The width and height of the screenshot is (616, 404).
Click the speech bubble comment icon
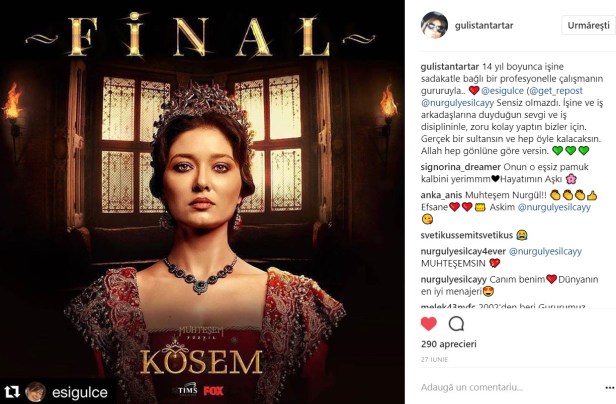point(456,324)
